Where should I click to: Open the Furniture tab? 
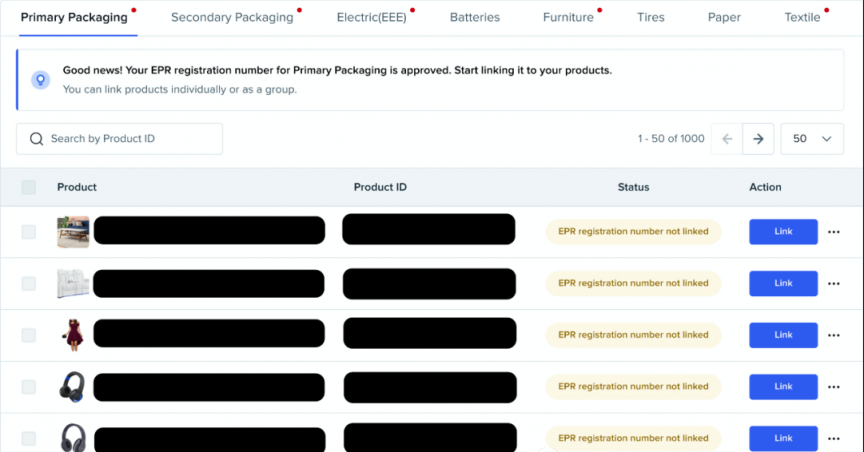coord(568,17)
